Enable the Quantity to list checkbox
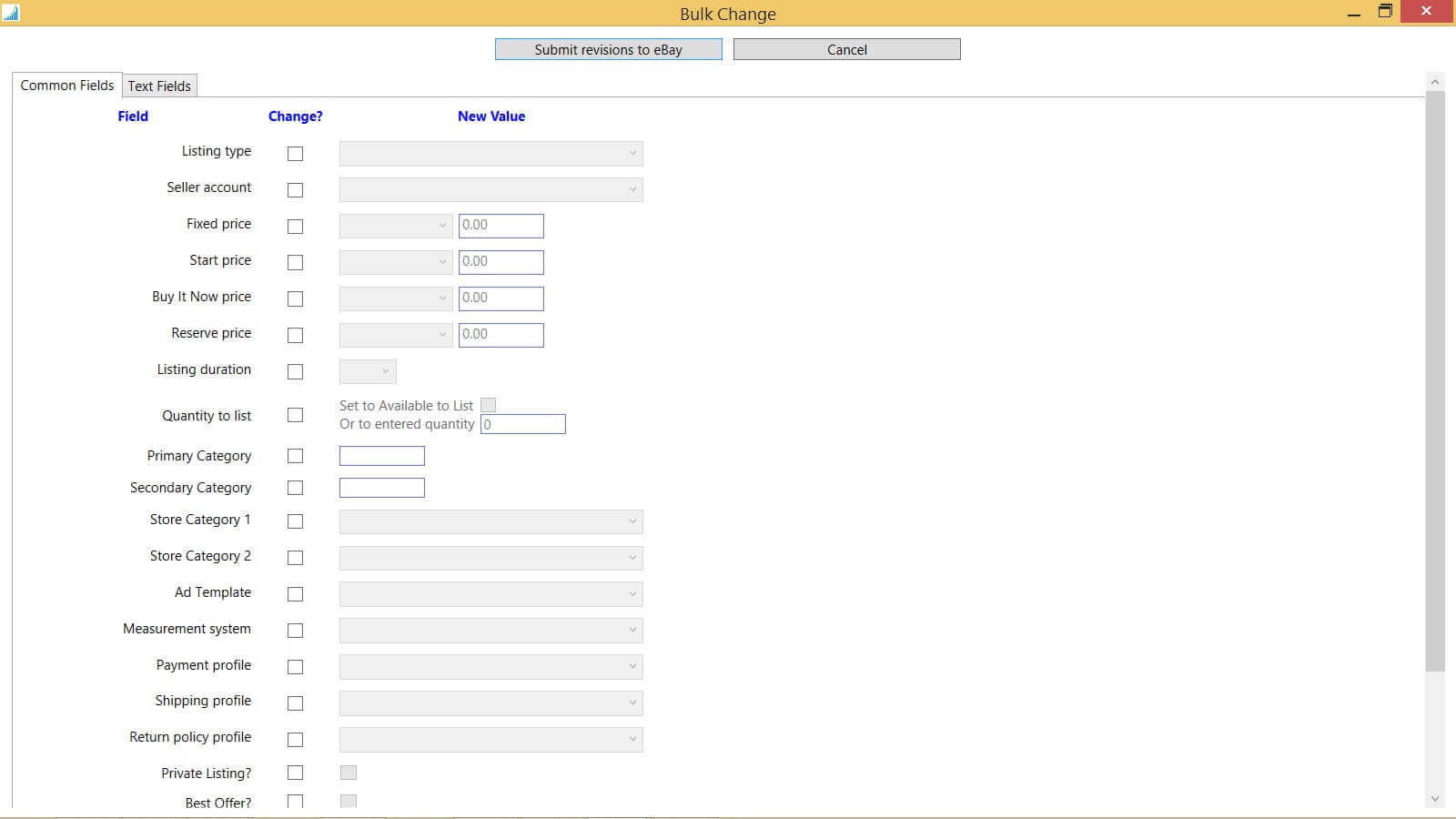Screen dimensions: 1456x819 tap(295, 415)
